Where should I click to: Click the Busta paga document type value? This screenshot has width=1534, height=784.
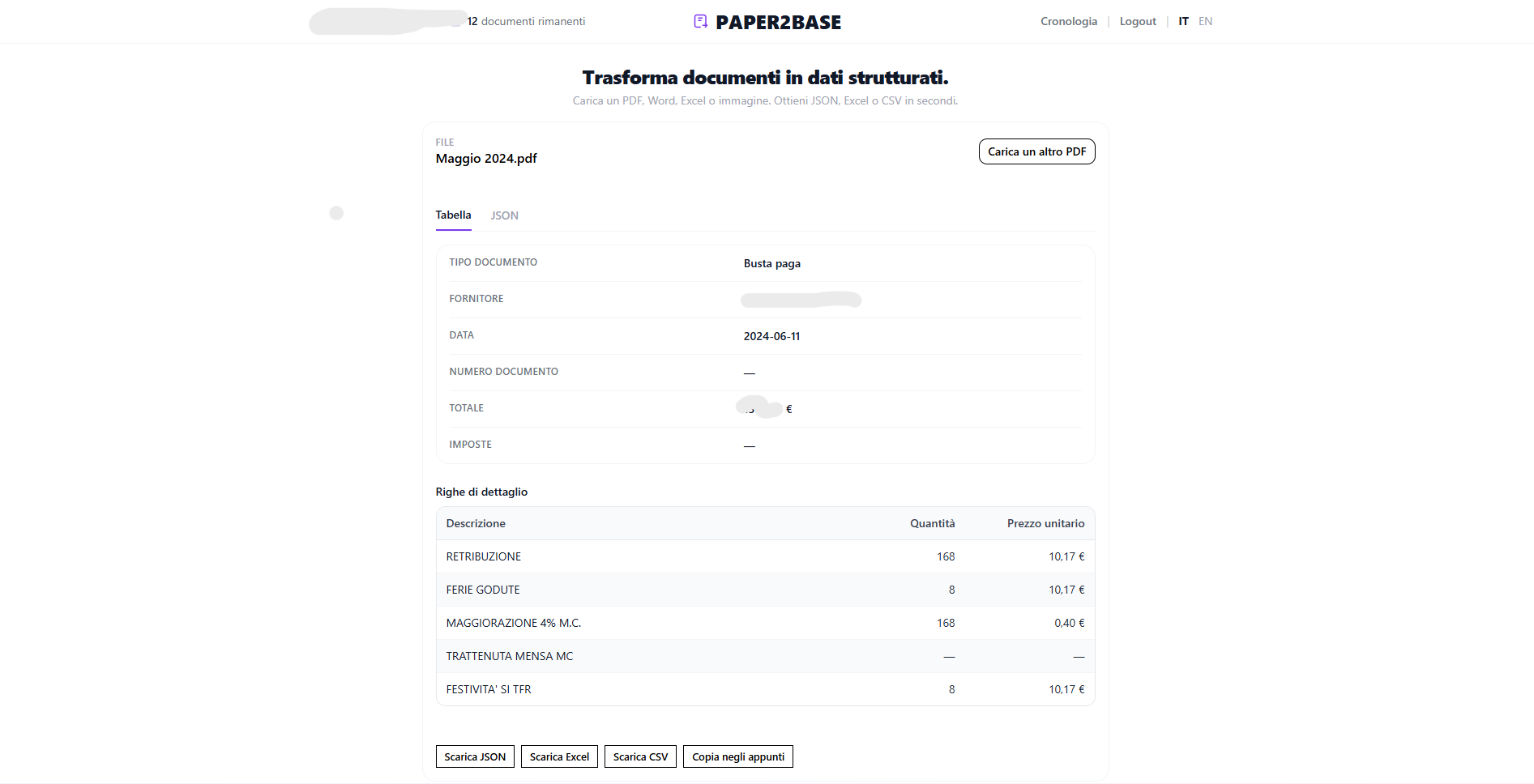pos(772,264)
